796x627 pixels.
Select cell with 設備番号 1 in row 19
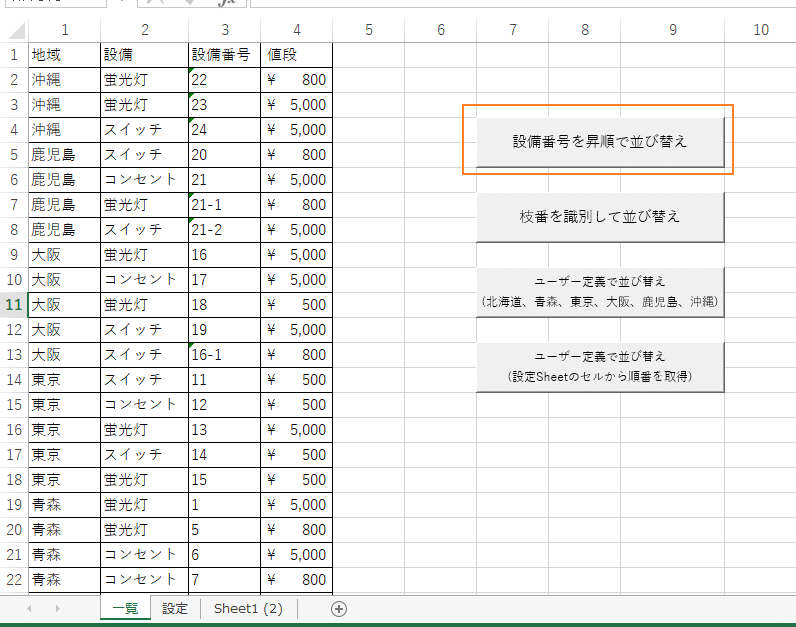(224, 505)
